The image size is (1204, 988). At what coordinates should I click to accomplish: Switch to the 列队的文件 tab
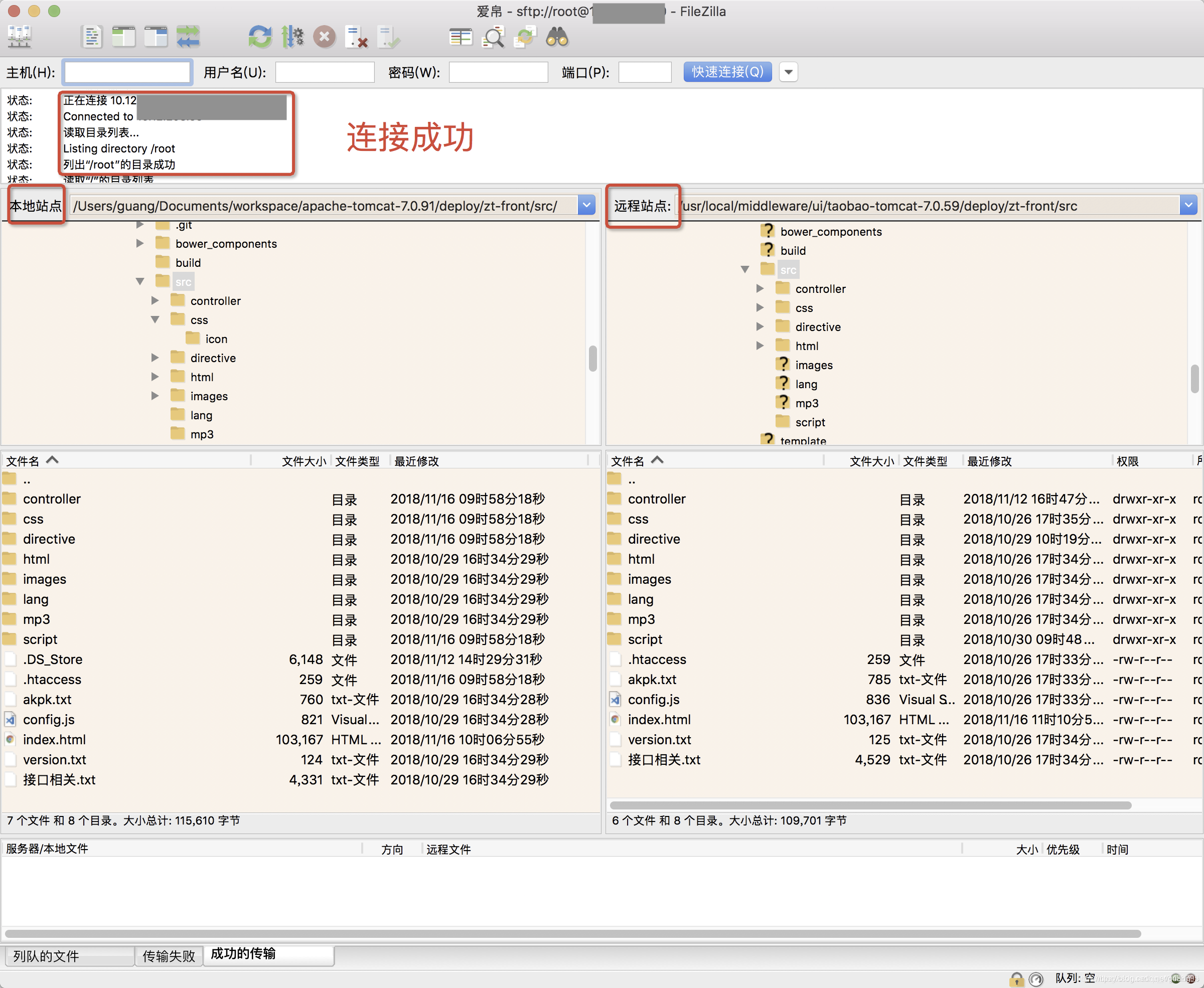pyautogui.click(x=69, y=956)
